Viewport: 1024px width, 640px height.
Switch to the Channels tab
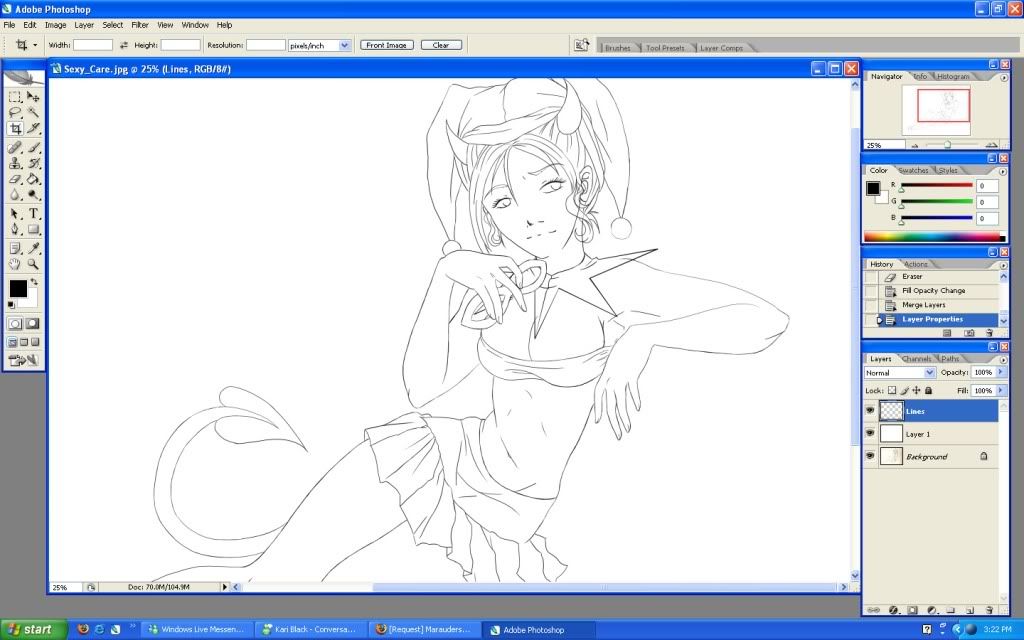coord(916,359)
